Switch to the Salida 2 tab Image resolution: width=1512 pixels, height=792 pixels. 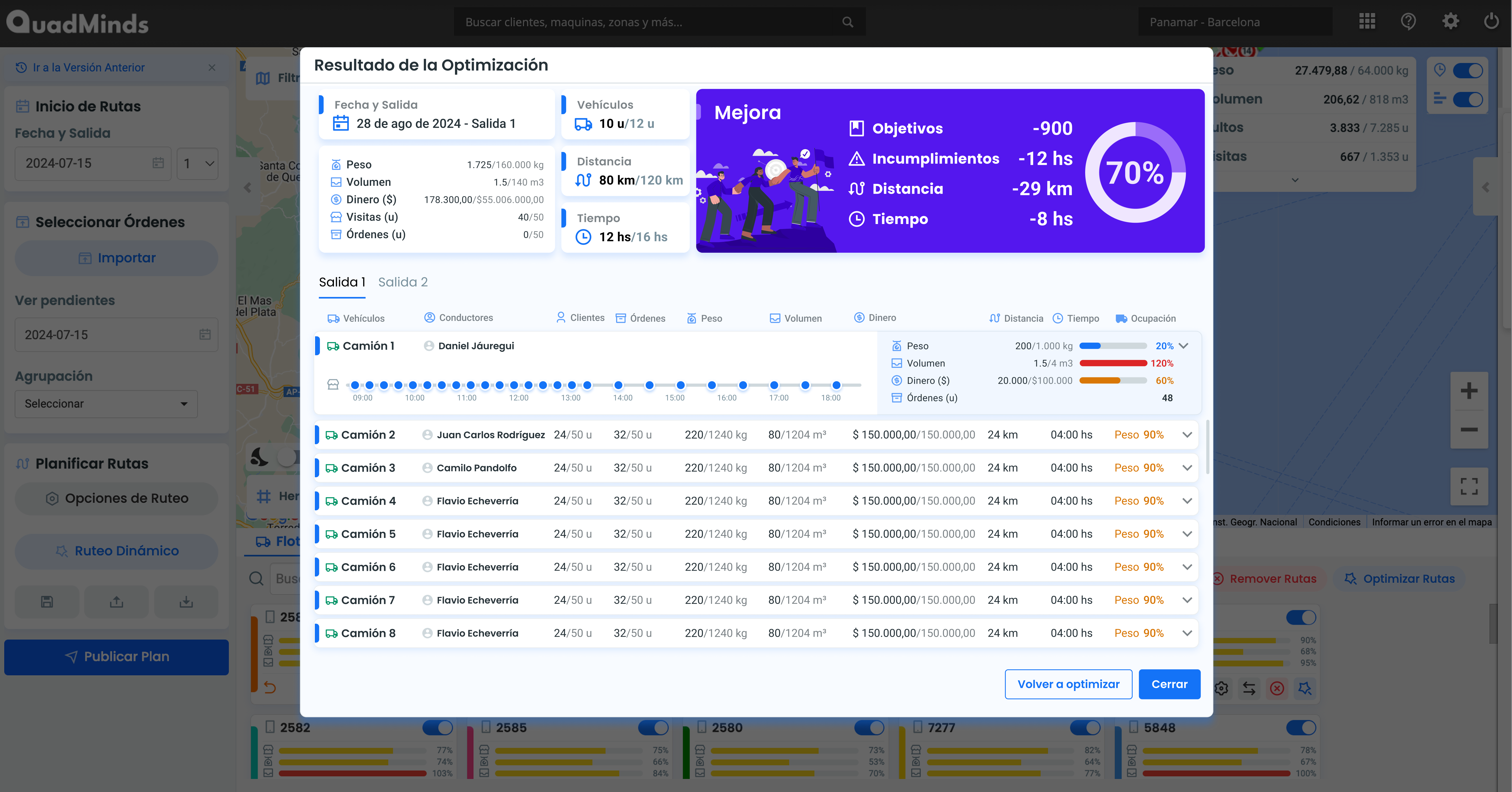(x=403, y=282)
